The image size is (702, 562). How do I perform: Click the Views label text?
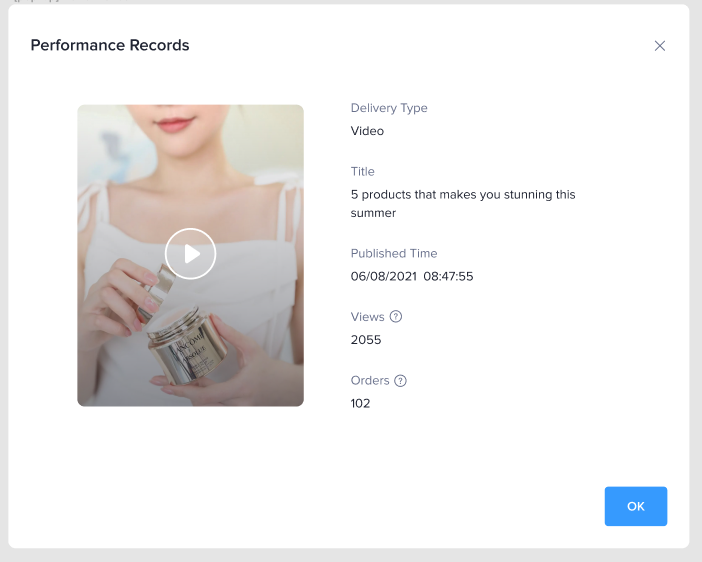[x=367, y=317]
